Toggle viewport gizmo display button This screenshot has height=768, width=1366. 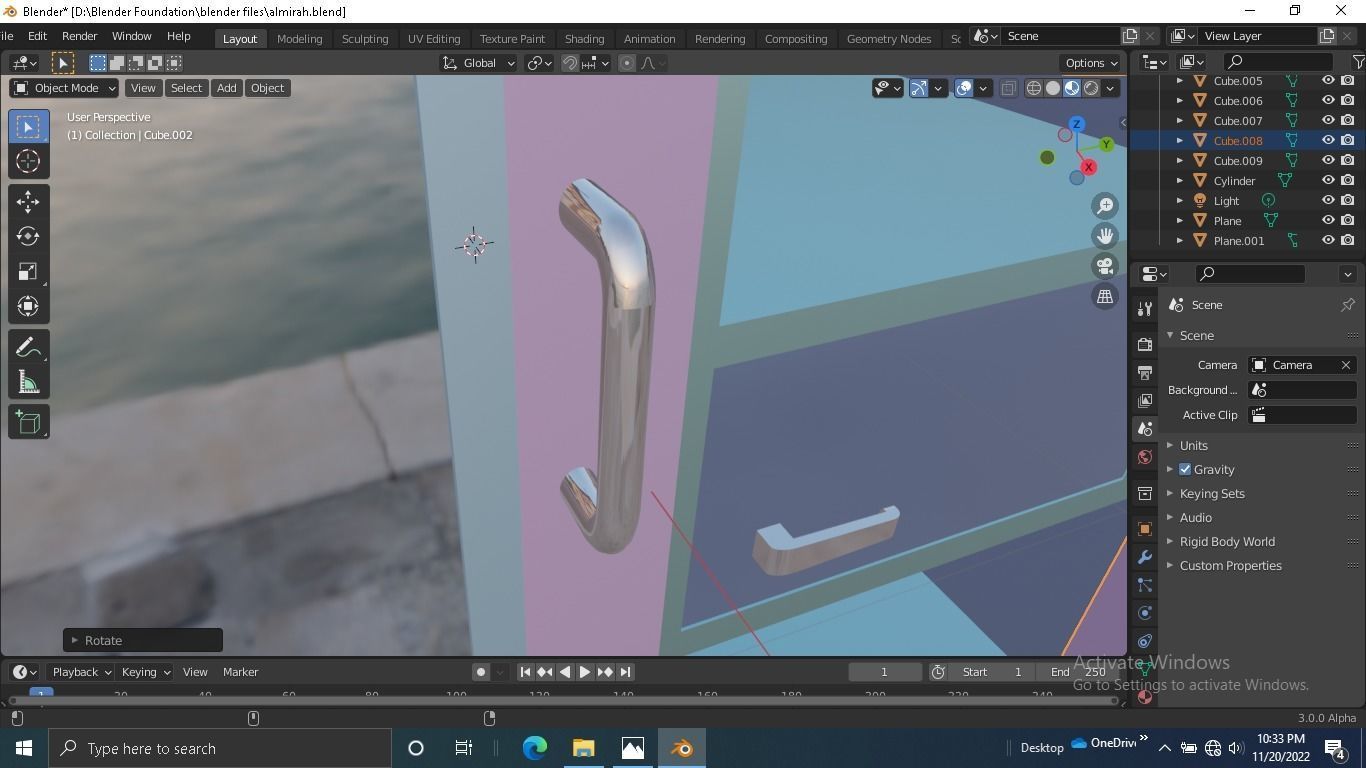[919, 88]
